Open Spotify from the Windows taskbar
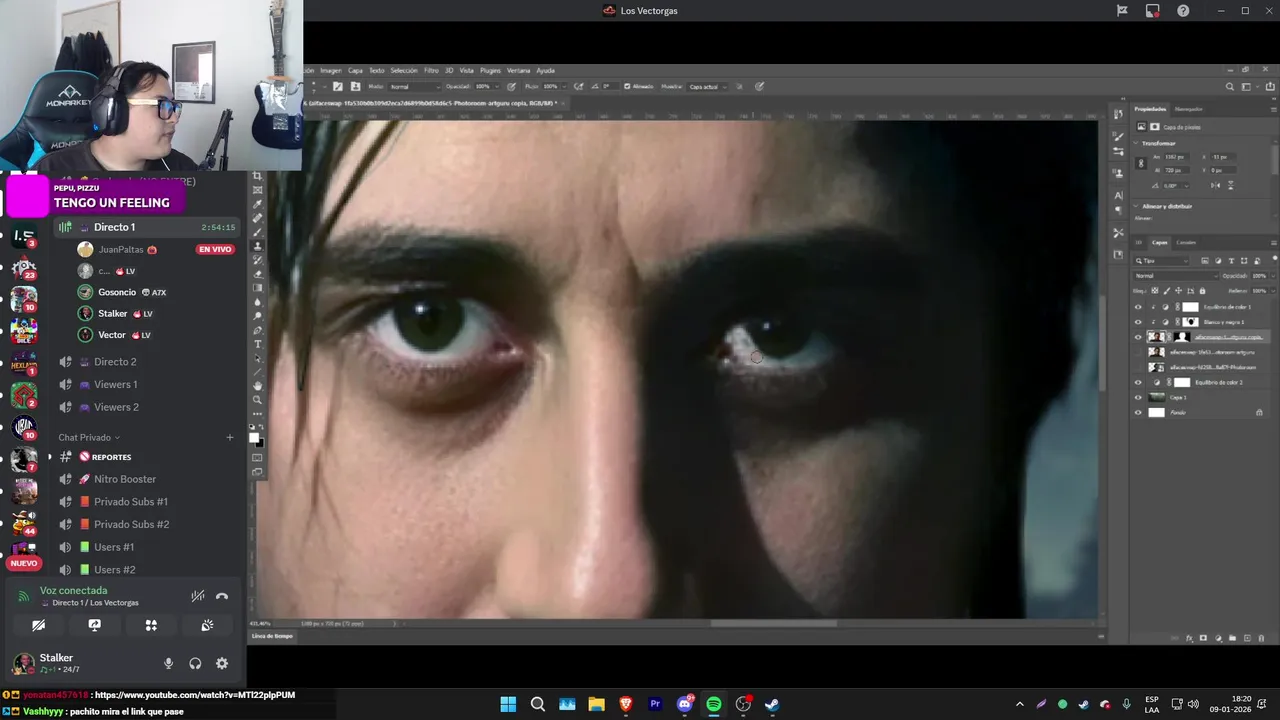 [714, 704]
